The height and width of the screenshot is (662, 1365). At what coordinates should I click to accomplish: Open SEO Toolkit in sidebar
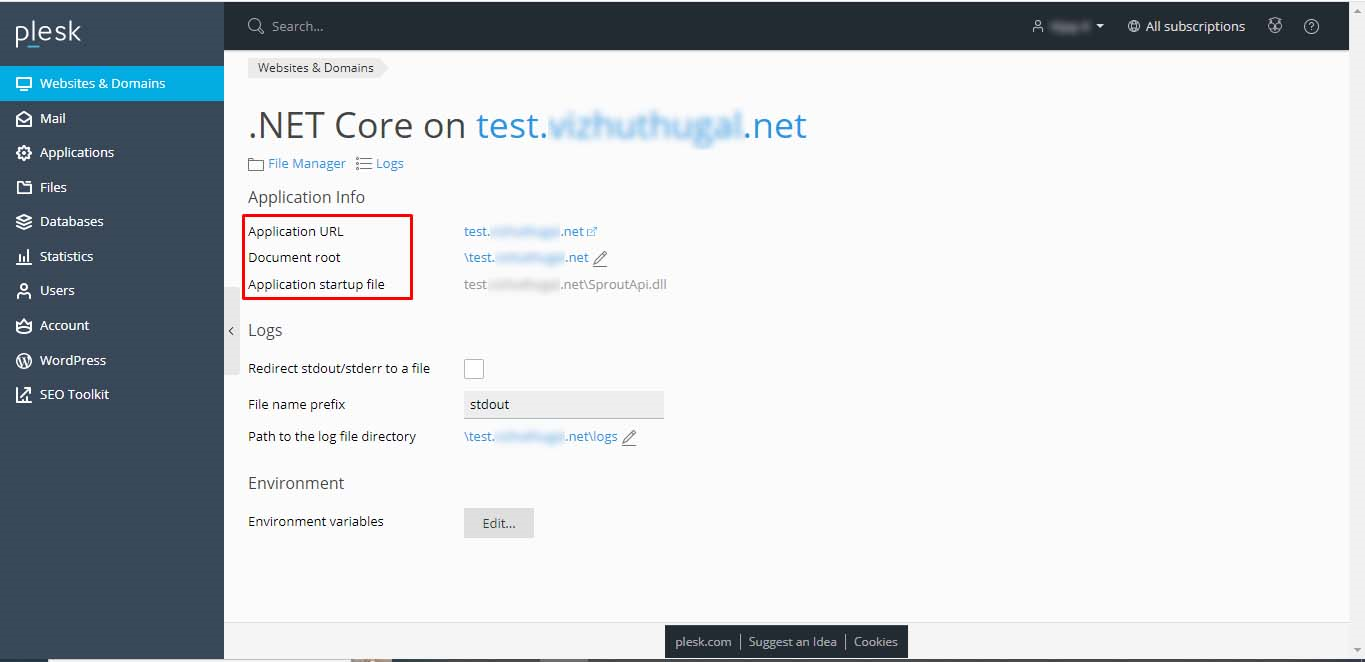[x=112, y=394]
